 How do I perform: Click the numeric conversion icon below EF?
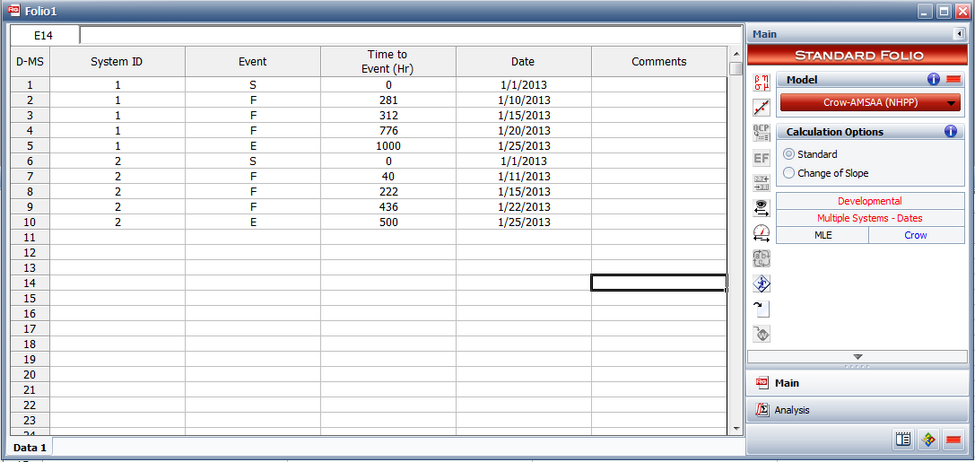coord(761,183)
